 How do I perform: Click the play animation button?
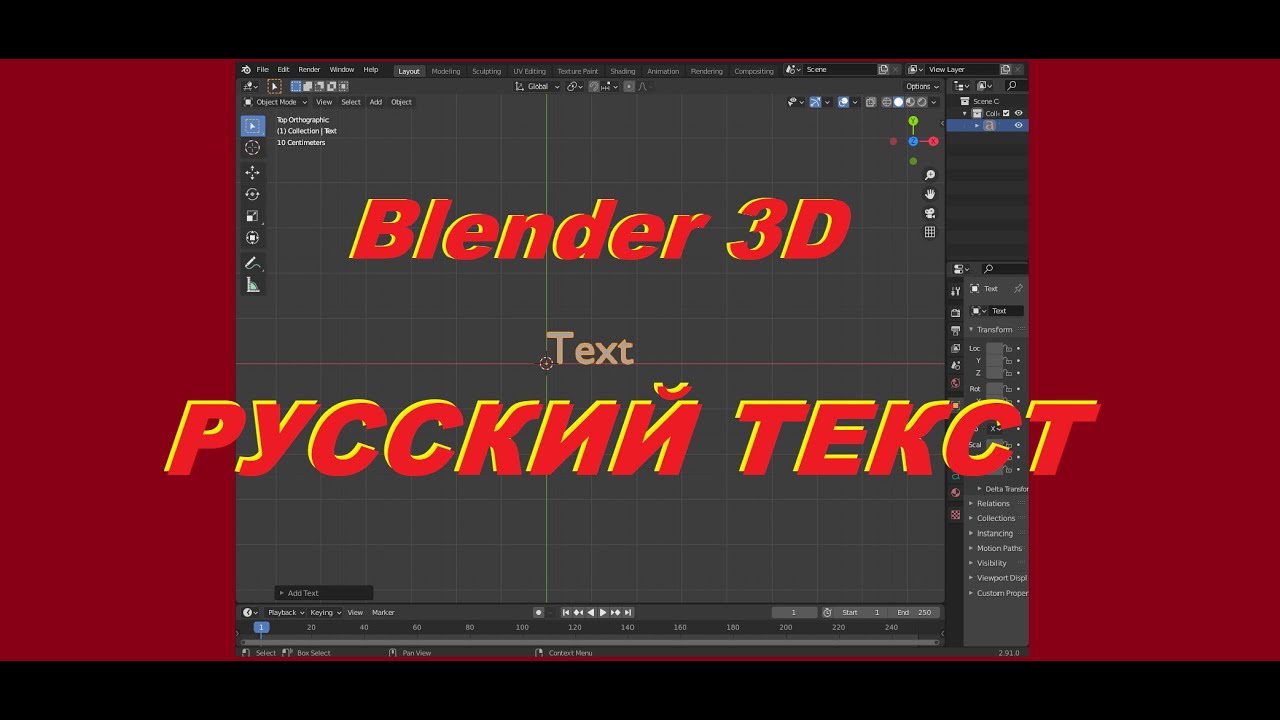(603, 613)
